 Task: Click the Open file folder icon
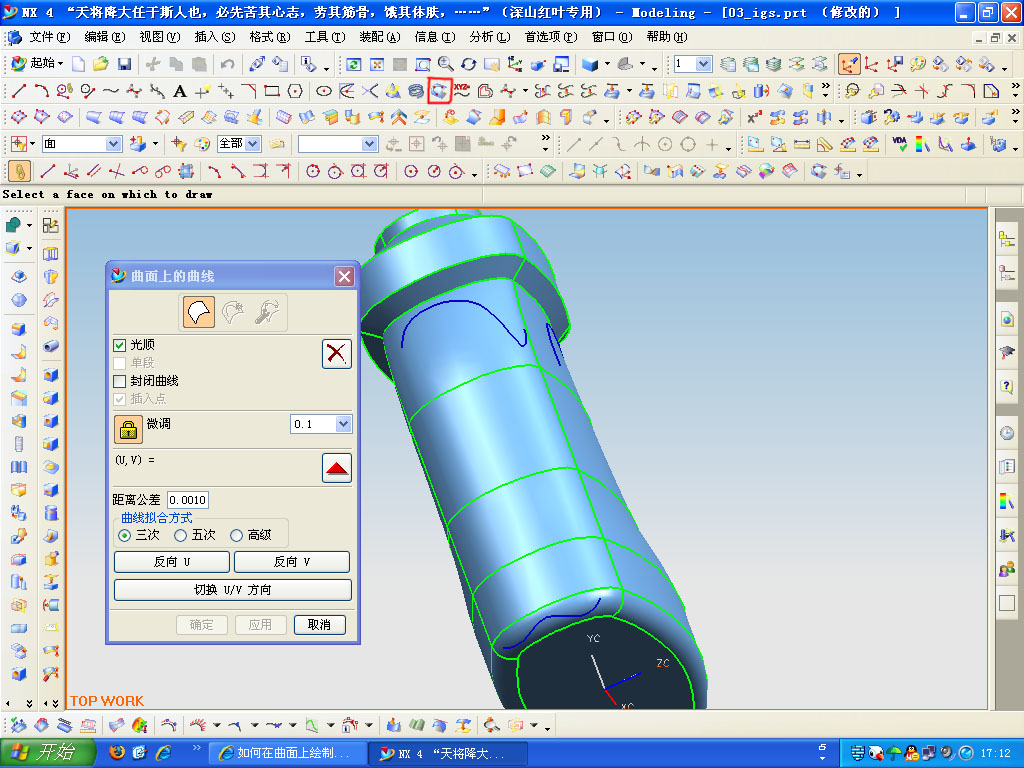click(101, 64)
